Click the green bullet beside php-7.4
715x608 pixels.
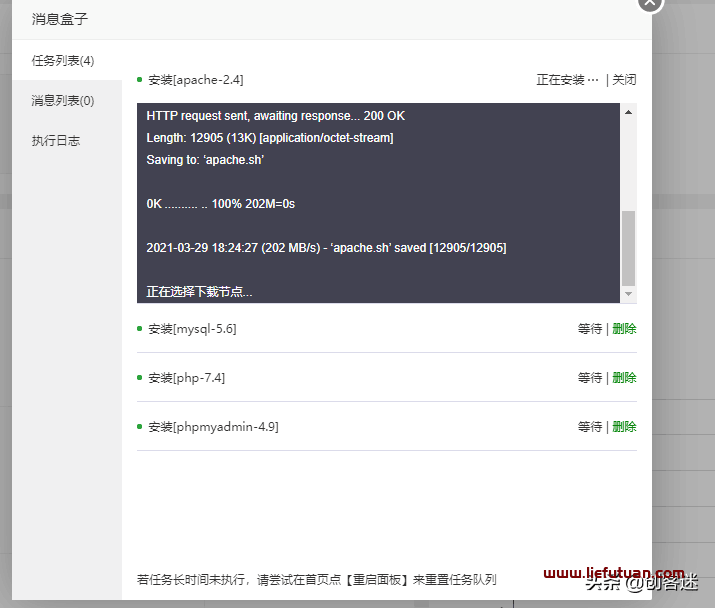(140, 378)
